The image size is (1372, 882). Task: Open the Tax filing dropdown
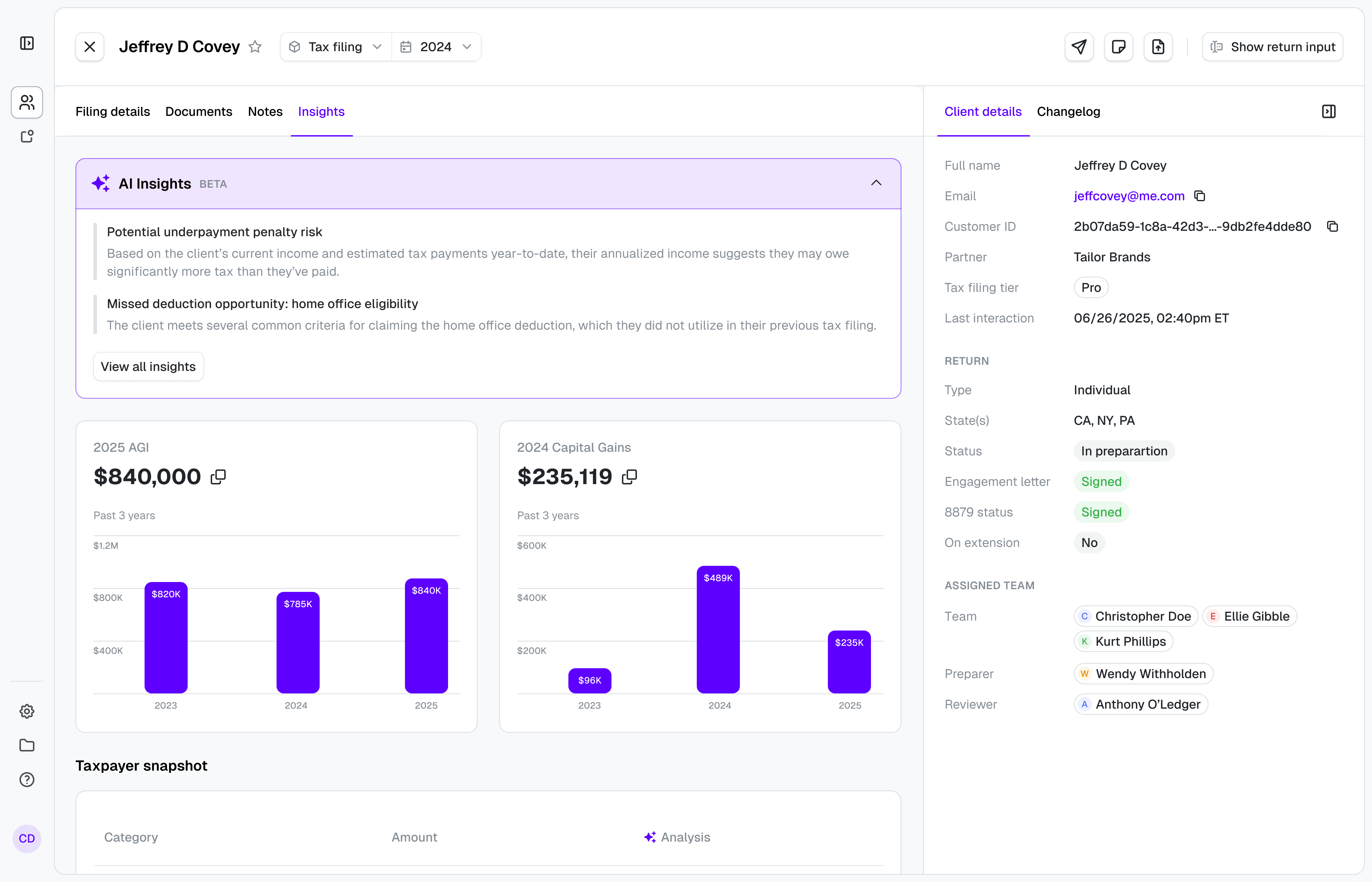(x=336, y=47)
